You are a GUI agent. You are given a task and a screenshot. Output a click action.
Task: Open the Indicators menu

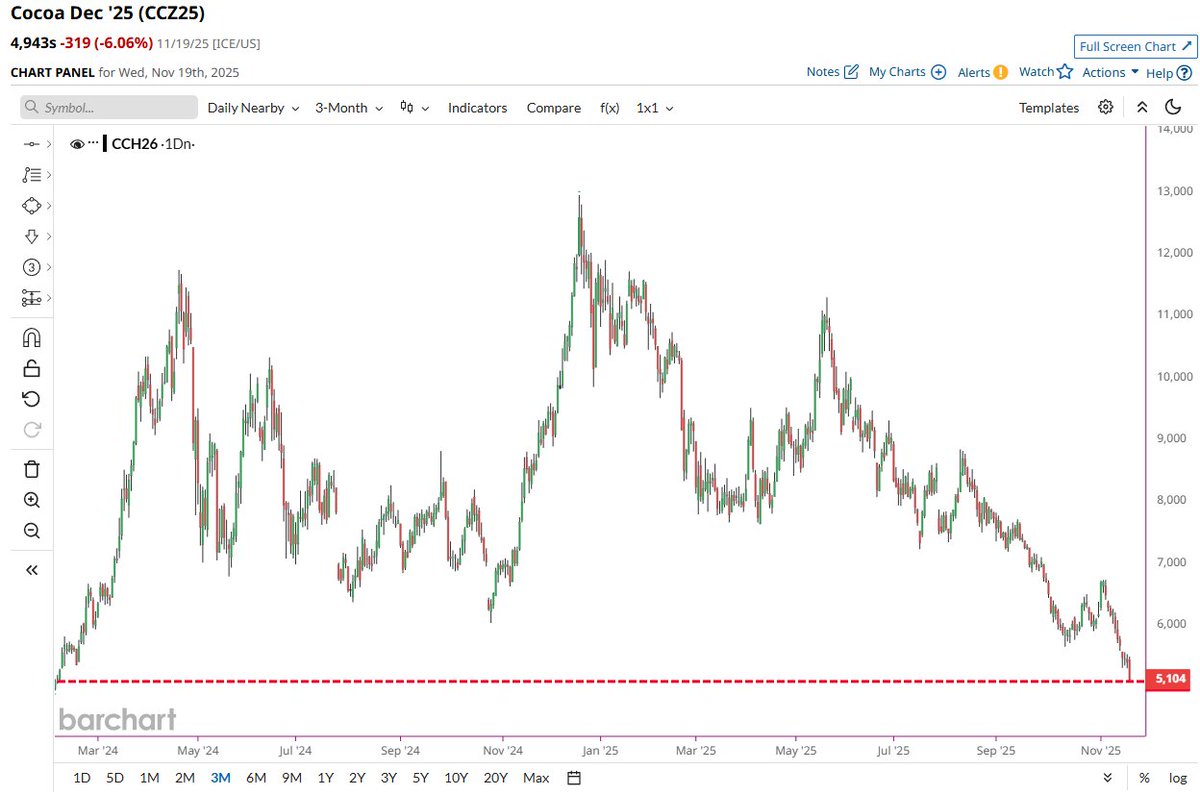(x=477, y=107)
